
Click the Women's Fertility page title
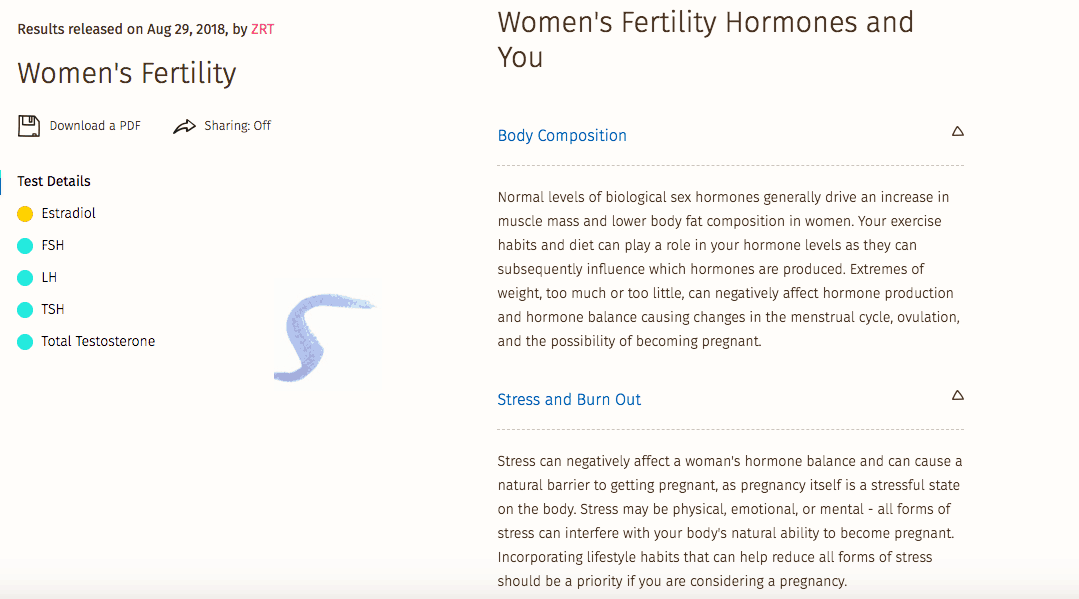click(126, 73)
